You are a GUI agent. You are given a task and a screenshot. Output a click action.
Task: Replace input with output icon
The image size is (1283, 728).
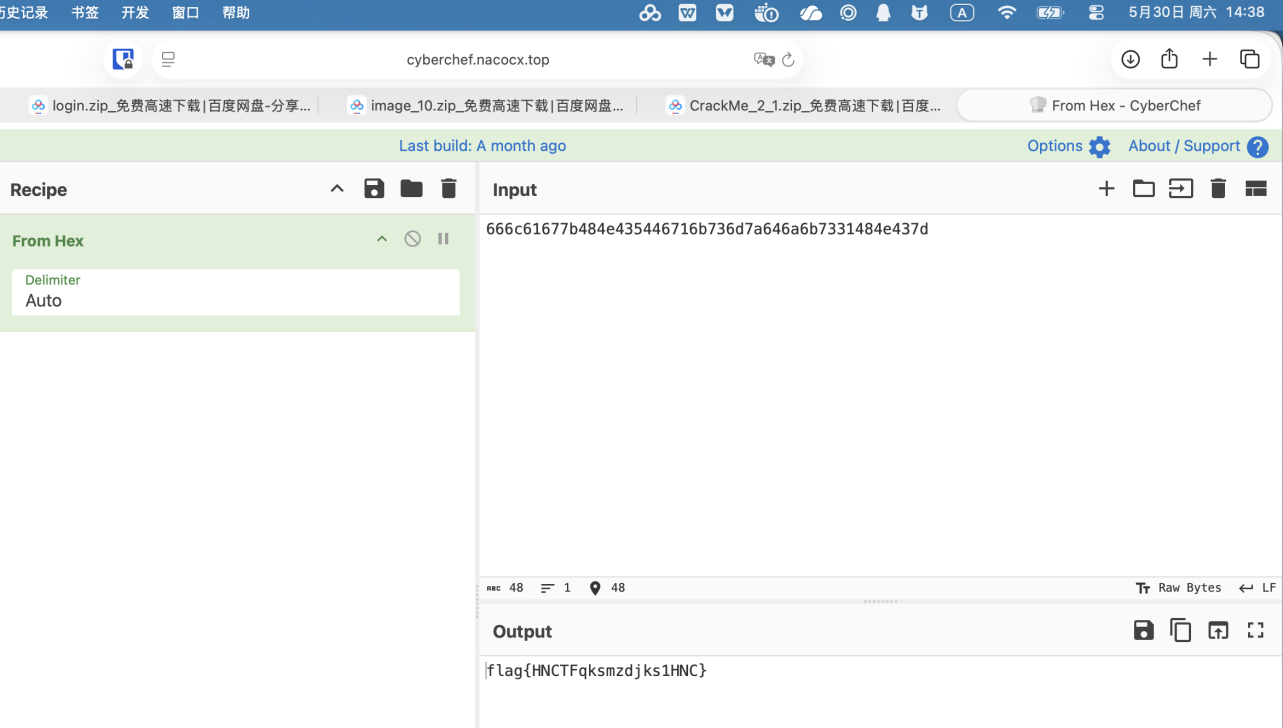(x=1218, y=630)
